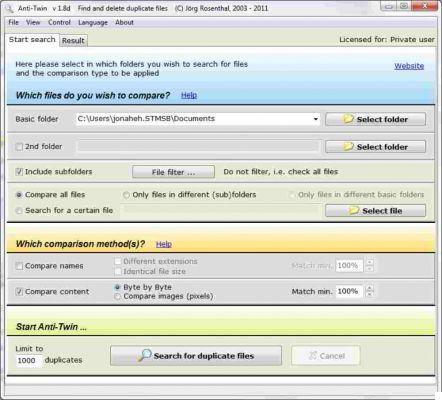
Task: Open the Website link
Action: coord(409,66)
